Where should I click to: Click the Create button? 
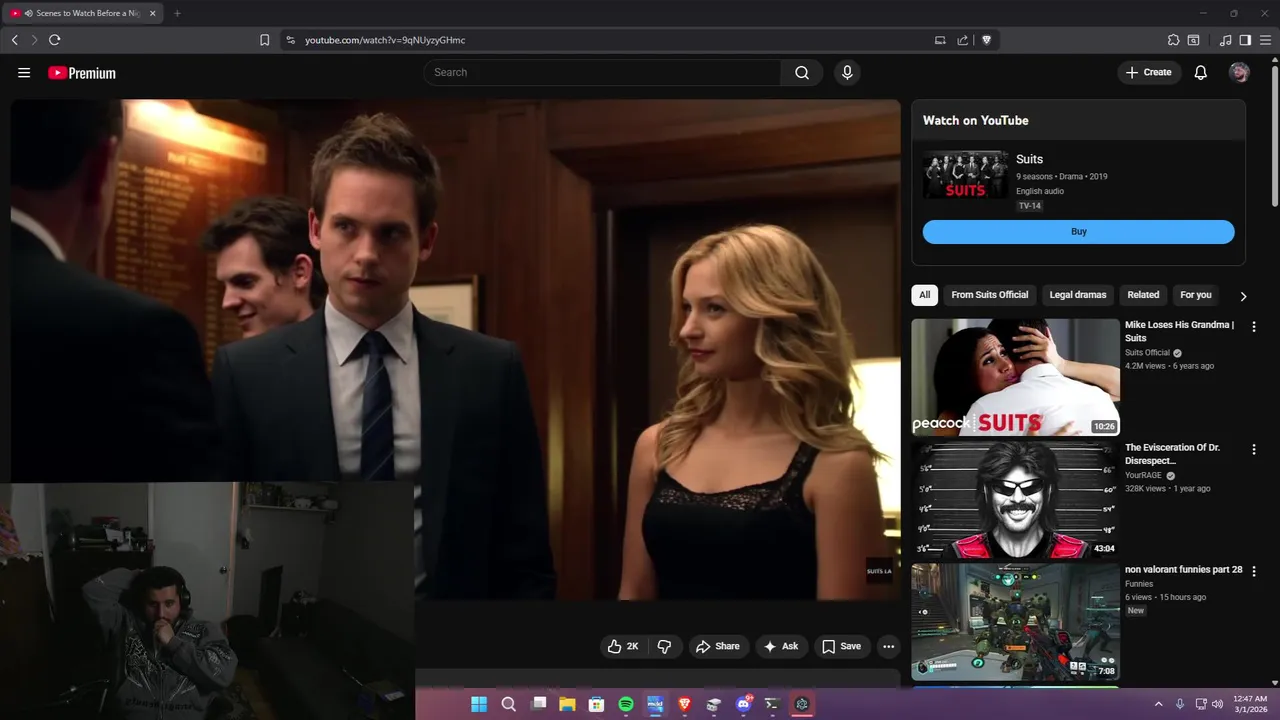coord(1149,72)
